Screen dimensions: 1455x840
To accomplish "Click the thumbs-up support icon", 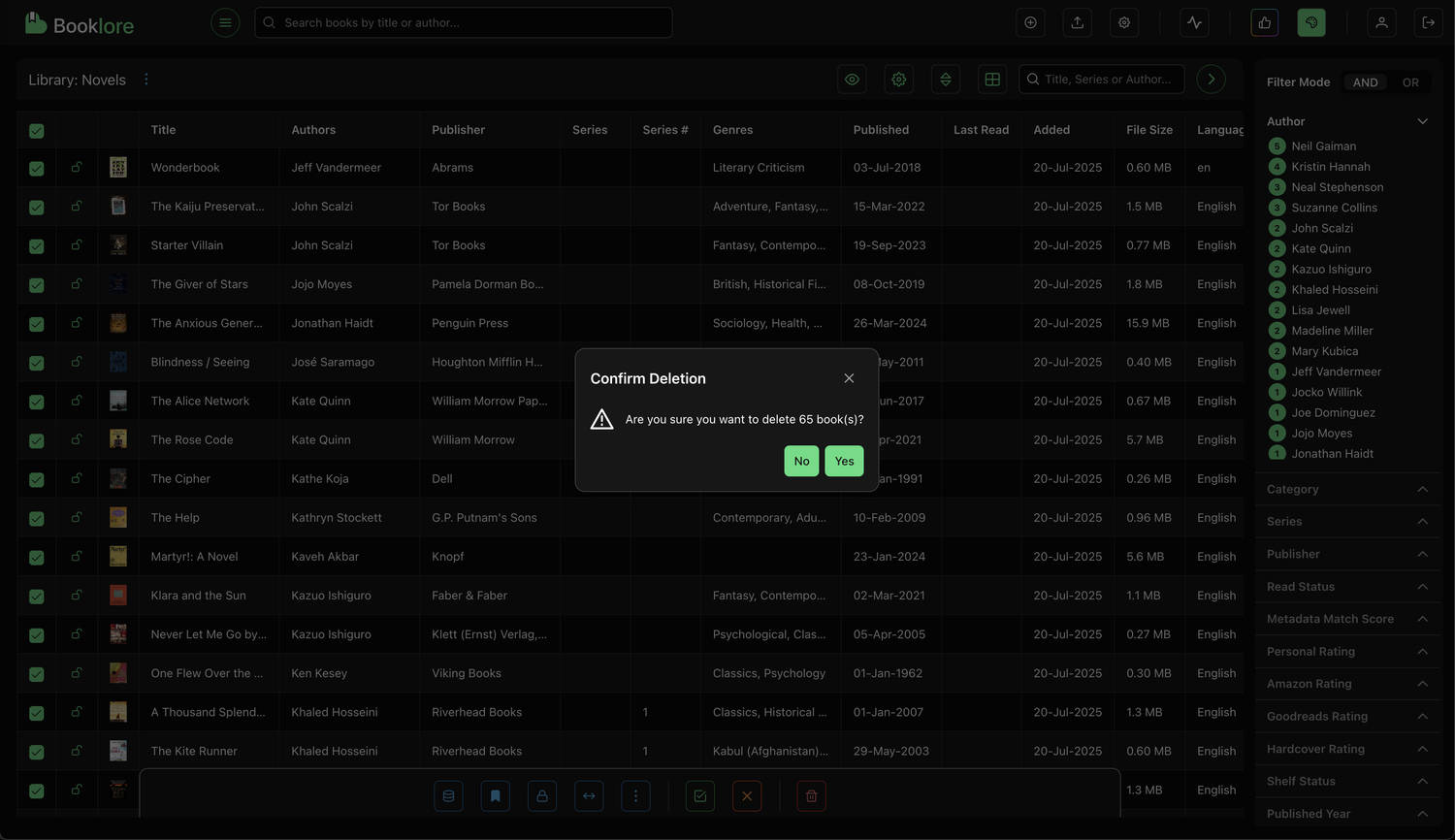I will 1264,22.
